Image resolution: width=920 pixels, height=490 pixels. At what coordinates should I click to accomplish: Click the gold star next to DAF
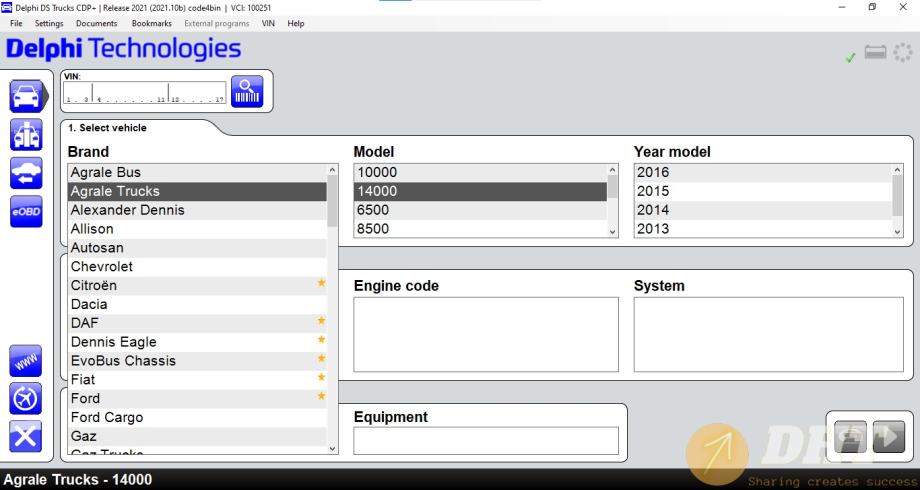(x=322, y=320)
